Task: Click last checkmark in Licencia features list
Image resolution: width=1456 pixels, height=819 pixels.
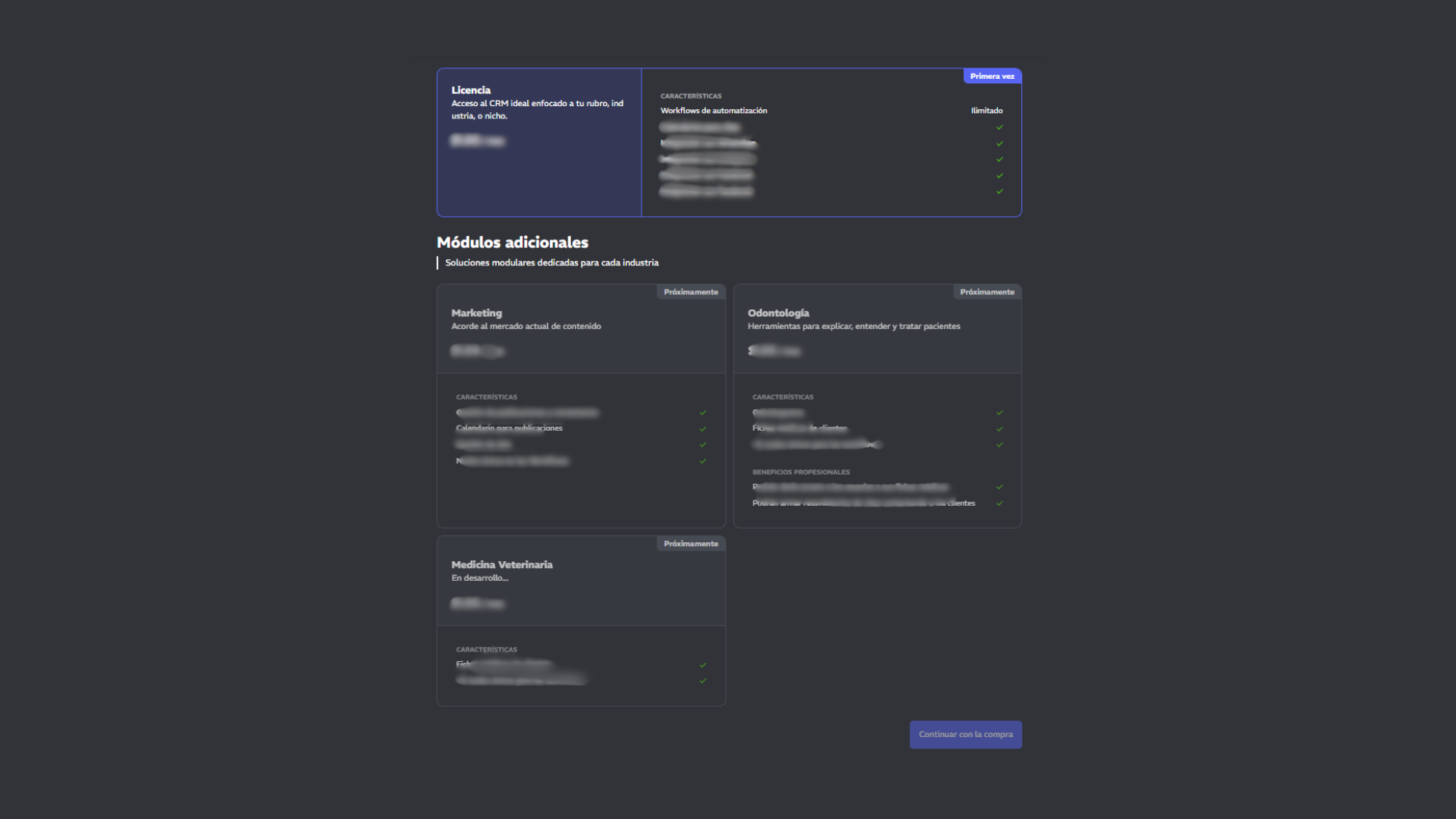Action: coord(999,191)
